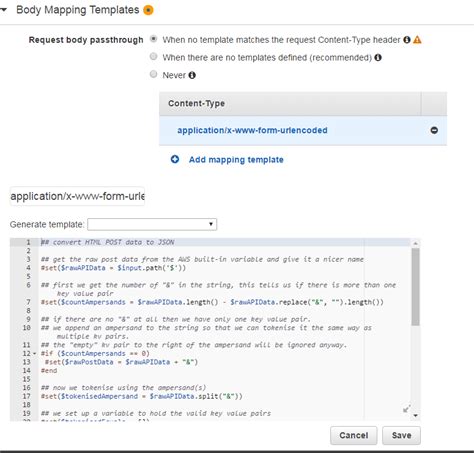Image resolution: width=474 pixels, height=453 pixels.
Task: Cancel the template edit
Action: point(354,435)
